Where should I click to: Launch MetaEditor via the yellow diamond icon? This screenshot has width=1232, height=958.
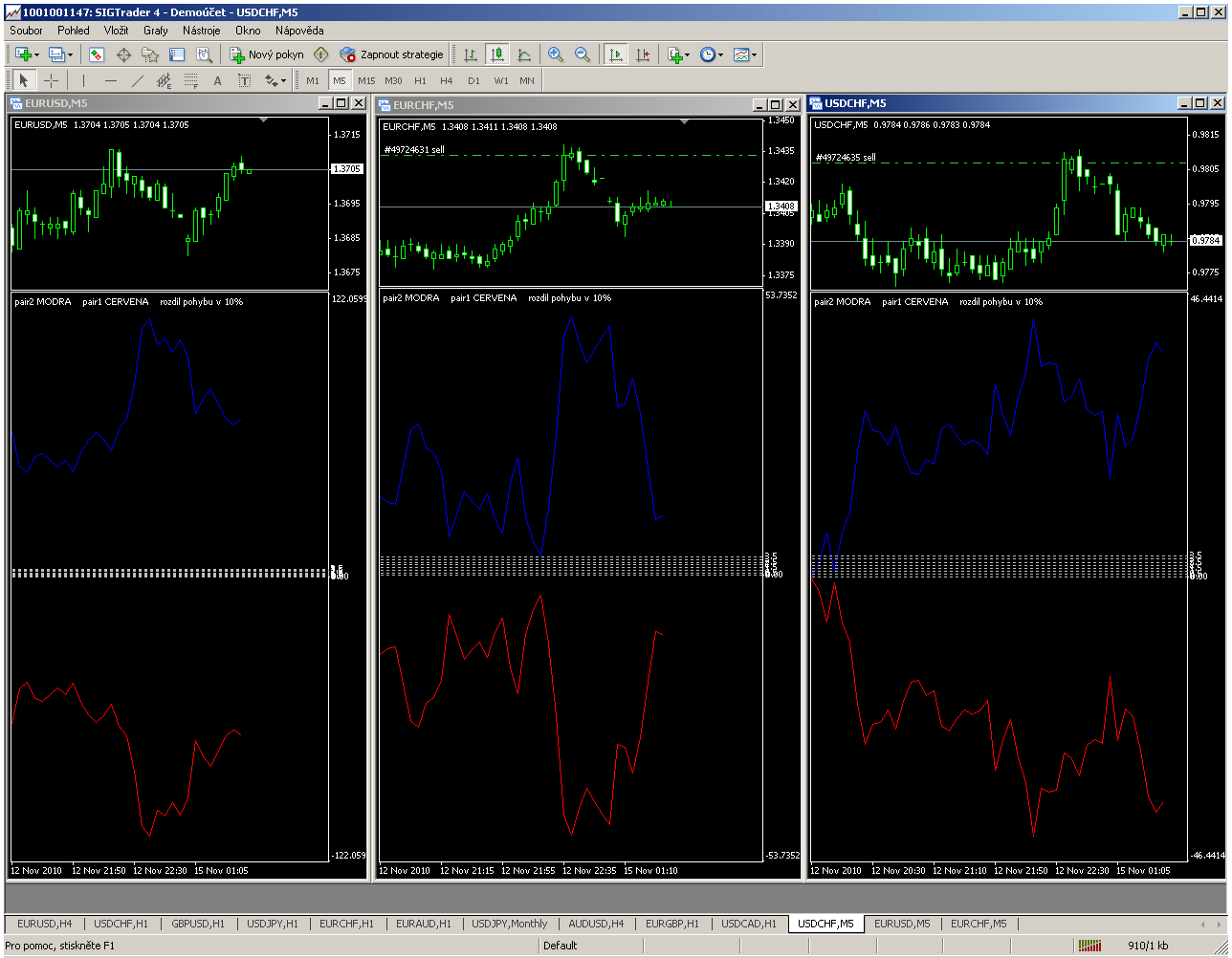321,54
